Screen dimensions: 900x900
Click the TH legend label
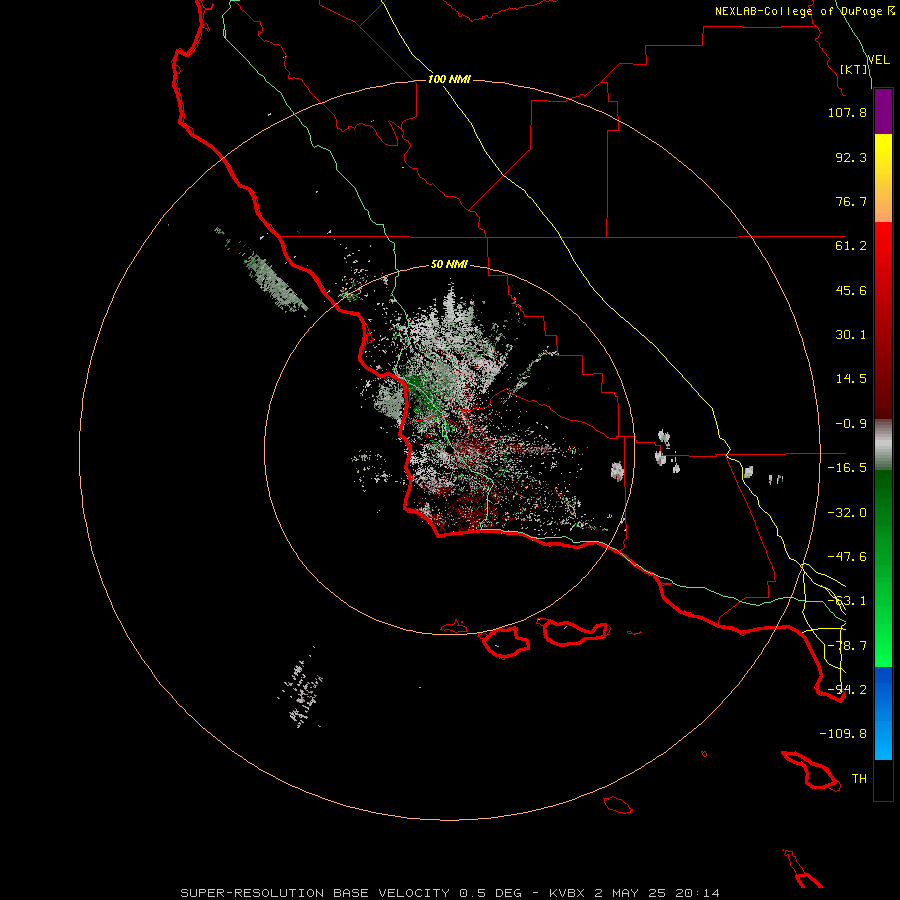pyautogui.click(x=859, y=779)
